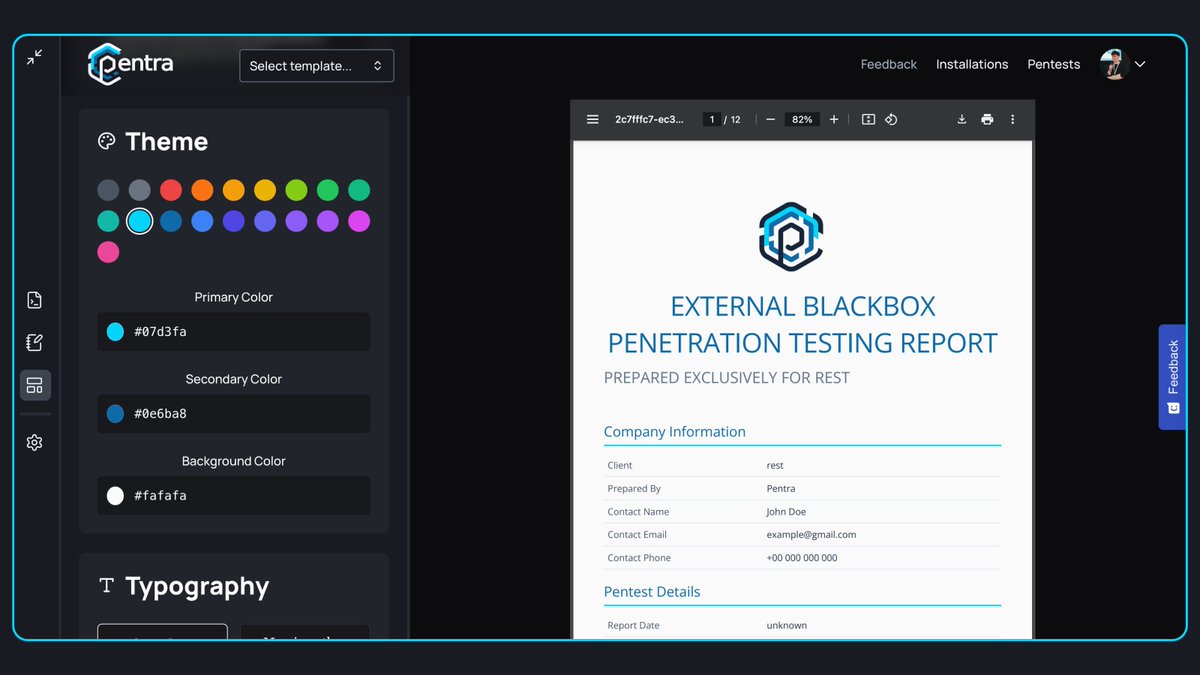
Task: Pick the lime green theme color
Action: [296, 190]
